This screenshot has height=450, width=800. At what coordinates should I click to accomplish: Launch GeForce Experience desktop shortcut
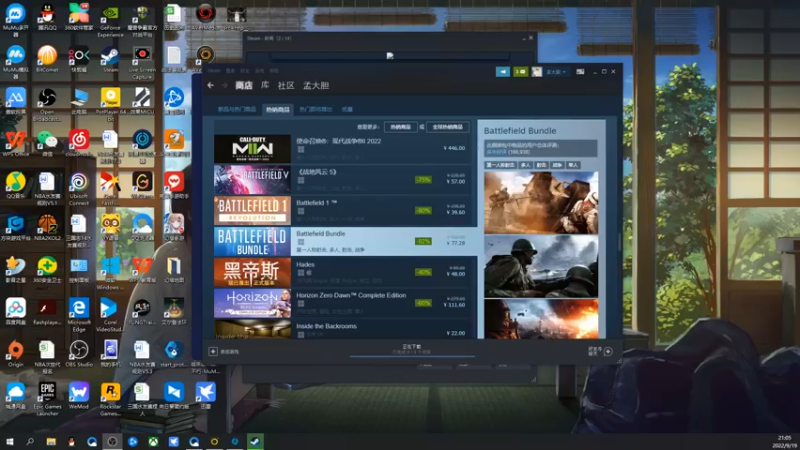click(x=110, y=20)
